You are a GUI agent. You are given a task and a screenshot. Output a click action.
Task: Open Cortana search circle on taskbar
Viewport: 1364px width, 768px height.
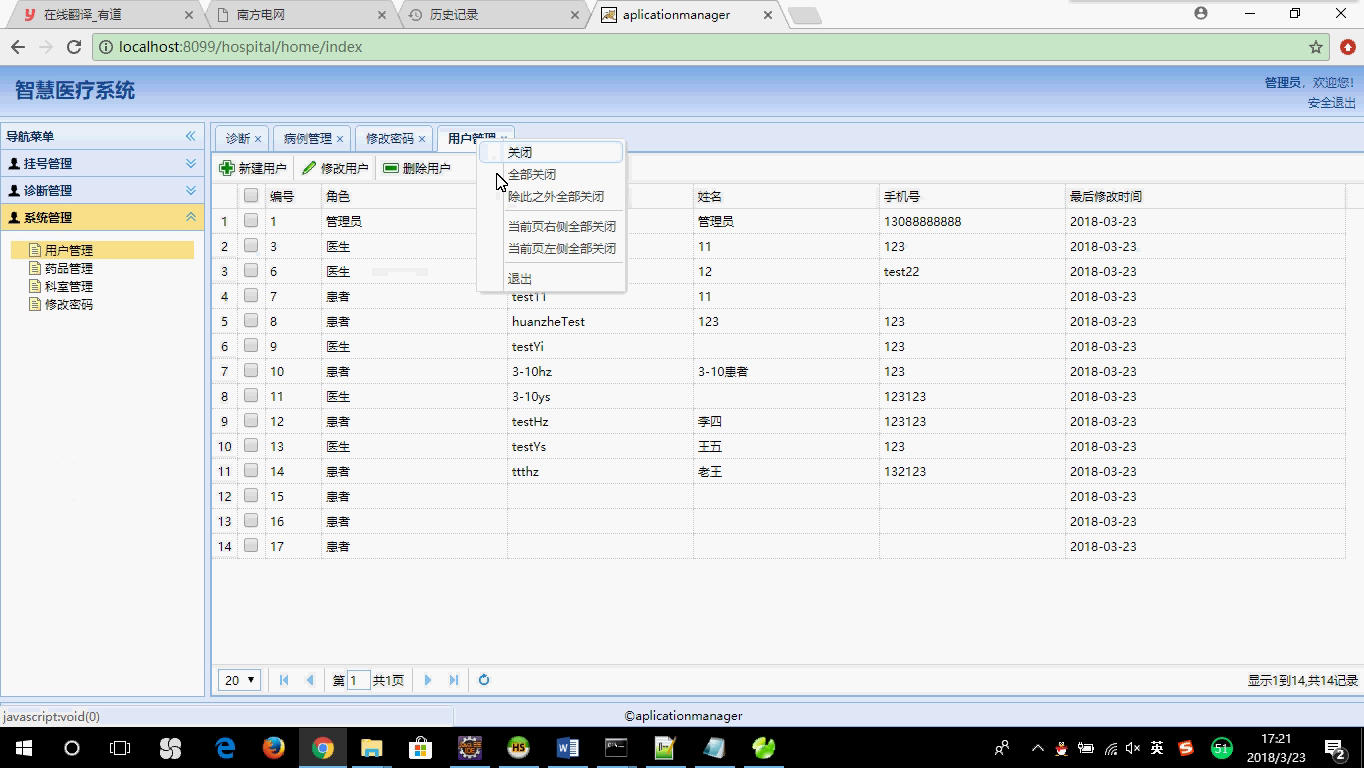click(x=72, y=747)
